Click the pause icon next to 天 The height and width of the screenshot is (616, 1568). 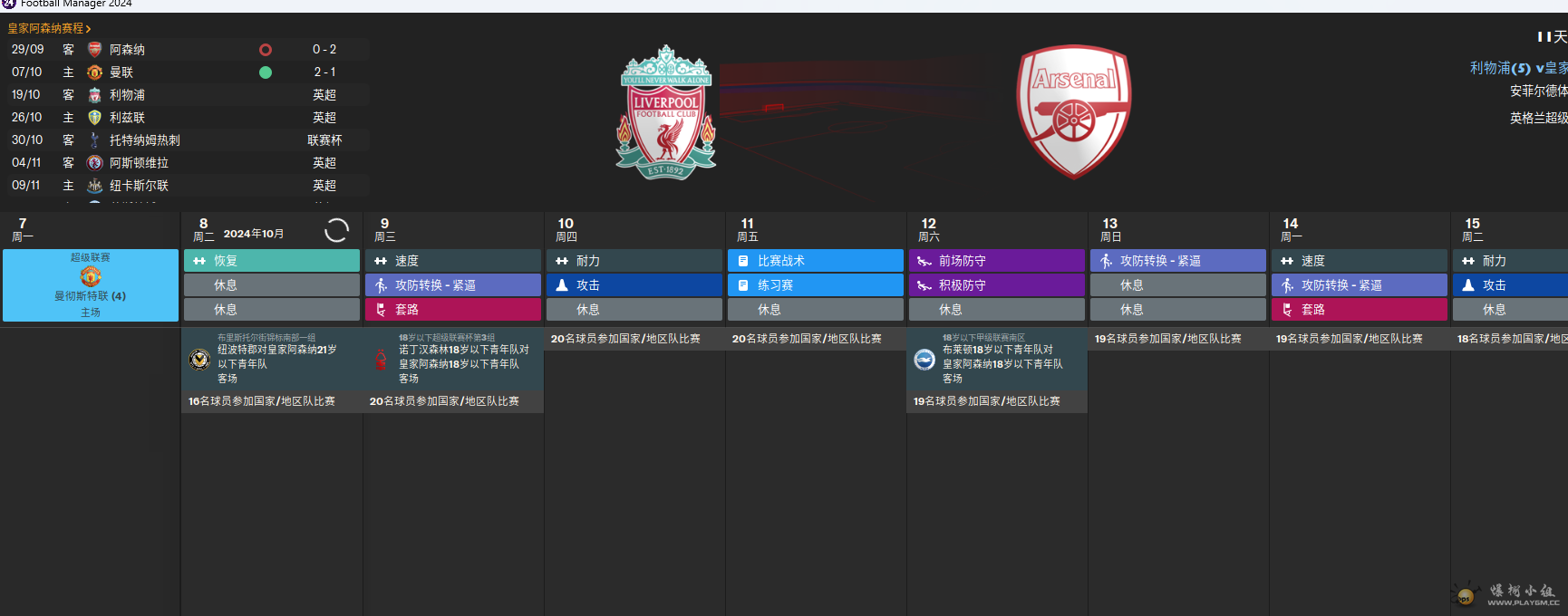(1544, 37)
